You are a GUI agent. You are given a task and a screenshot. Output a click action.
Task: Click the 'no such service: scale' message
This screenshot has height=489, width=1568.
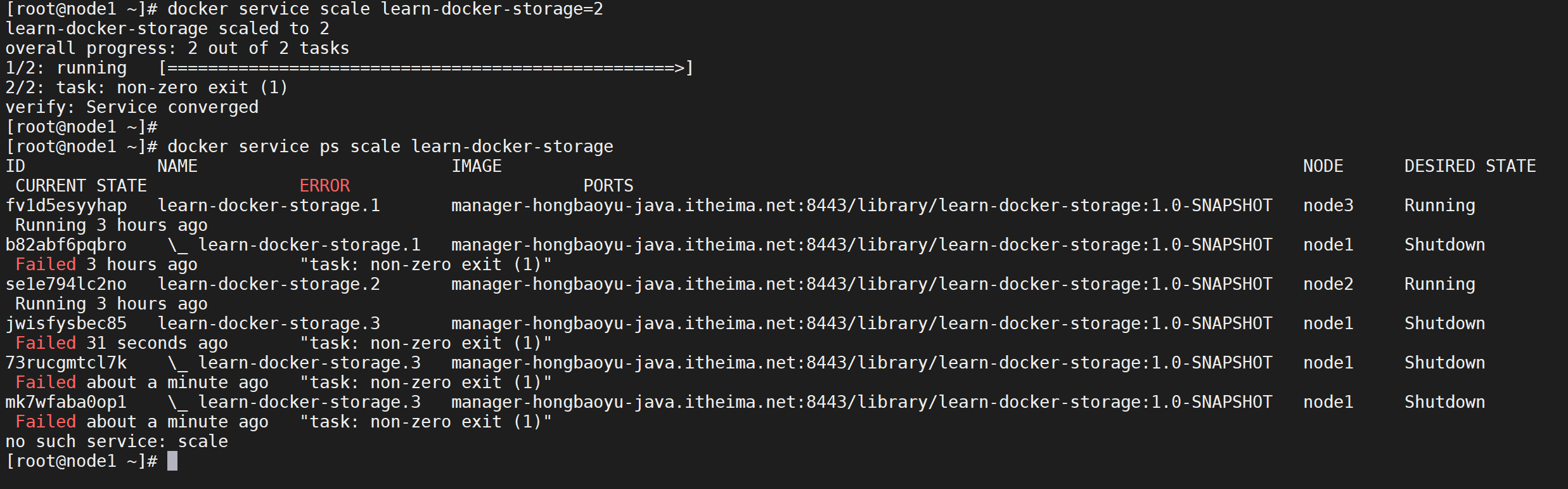pos(117,441)
